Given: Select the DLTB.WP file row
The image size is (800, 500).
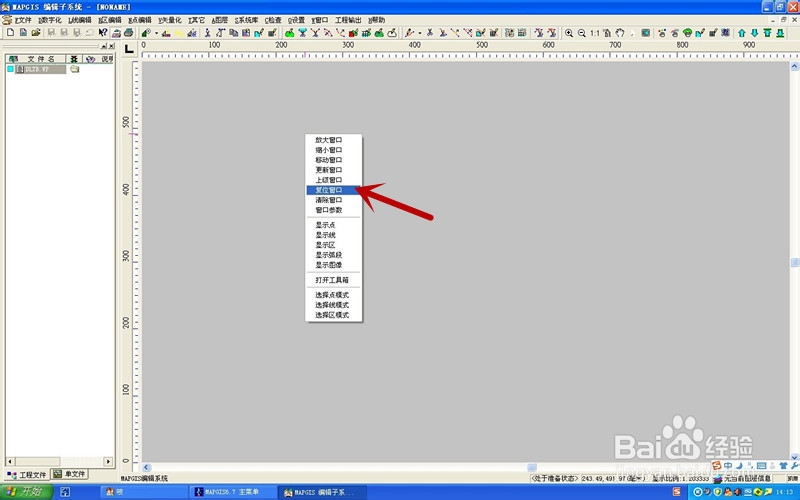Looking at the screenshot, I should click(40, 69).
